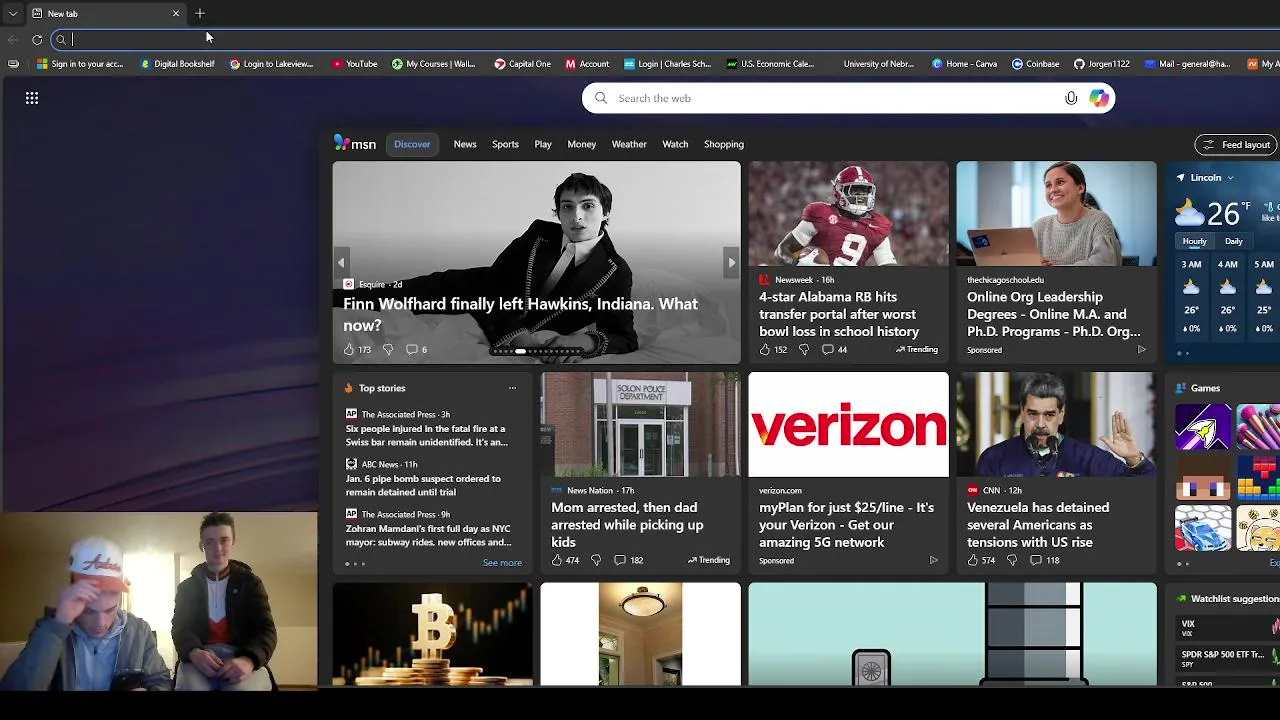
Task: Open a new browser tab with plus icon
Action: click(200, 13)
